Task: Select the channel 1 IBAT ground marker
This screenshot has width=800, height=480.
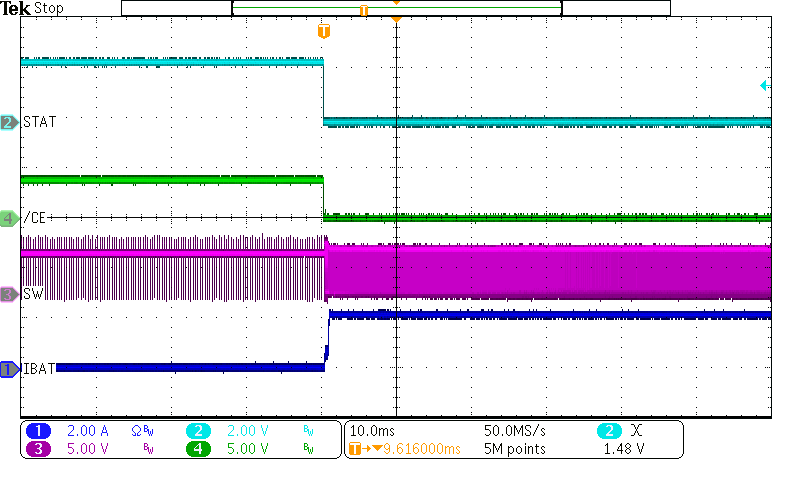Action: tap(9, 369)
